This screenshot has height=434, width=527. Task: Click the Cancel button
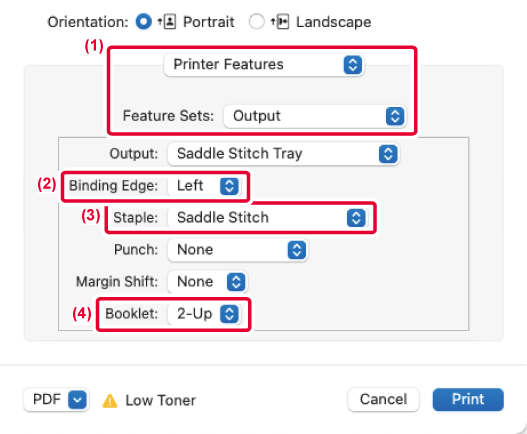tap(383, 399)
